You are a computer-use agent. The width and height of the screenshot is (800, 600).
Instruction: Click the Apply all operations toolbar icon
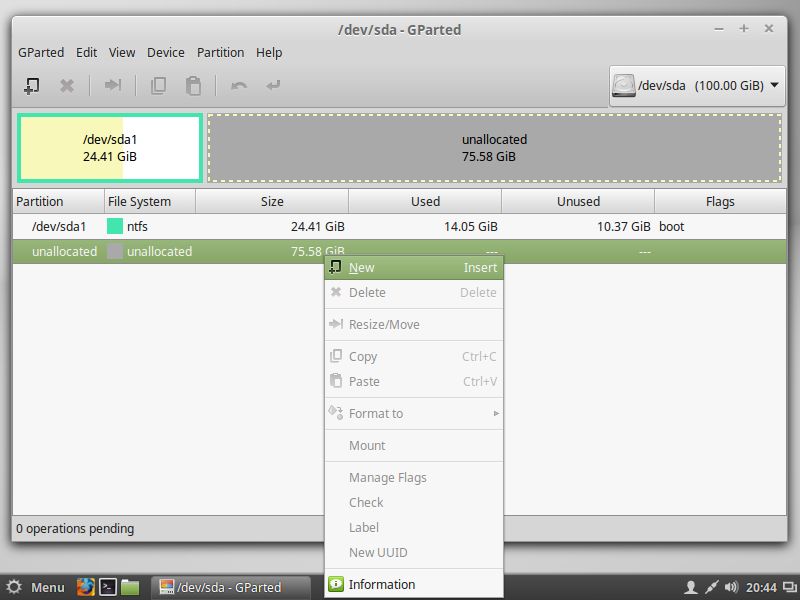tap(273, 85)
